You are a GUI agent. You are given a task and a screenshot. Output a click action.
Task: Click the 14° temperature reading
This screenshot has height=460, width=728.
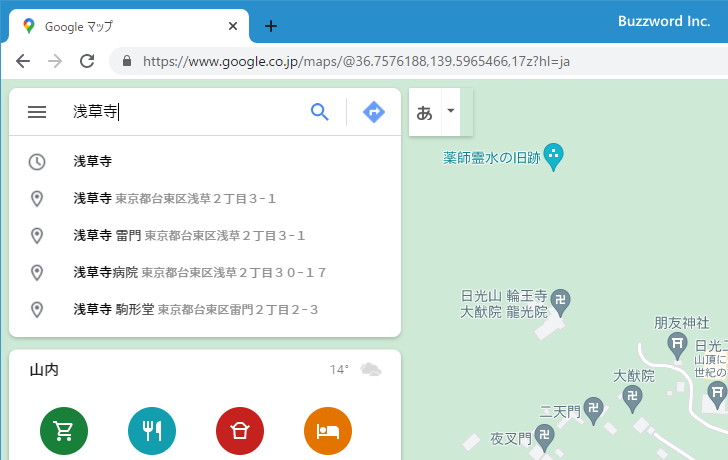click(339, 369)
